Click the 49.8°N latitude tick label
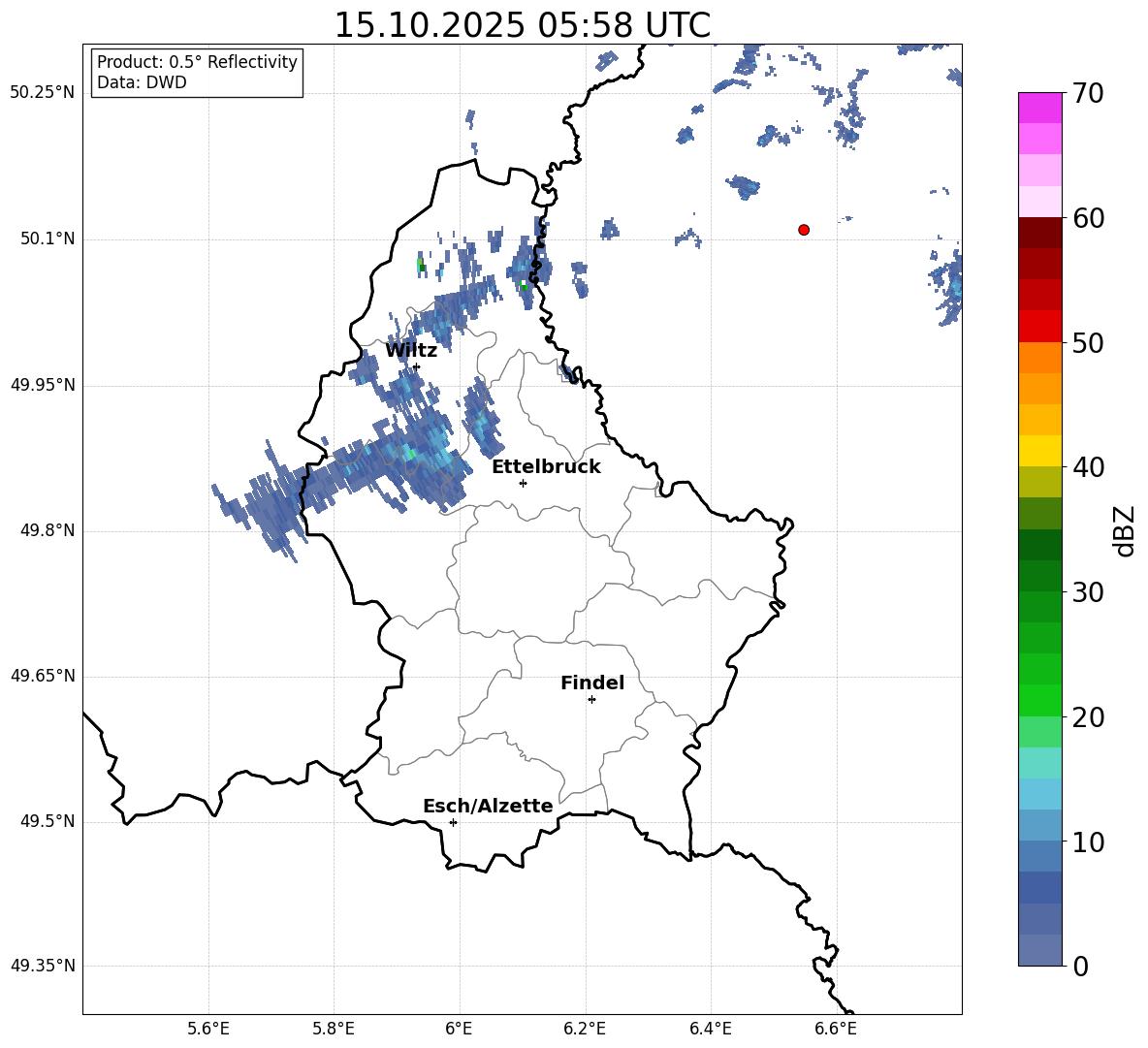This screenshot has width=1148, height=1048. (48, 530)
